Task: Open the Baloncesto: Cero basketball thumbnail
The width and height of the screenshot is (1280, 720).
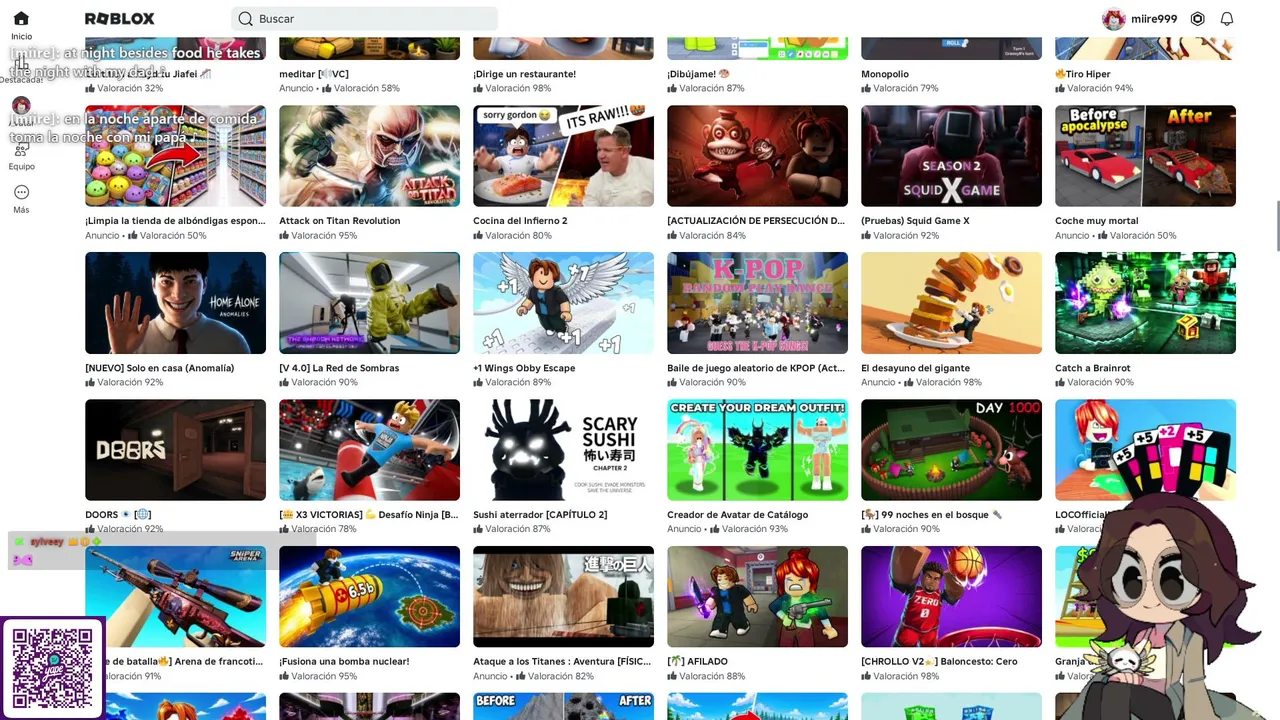Action: [951, 597]
